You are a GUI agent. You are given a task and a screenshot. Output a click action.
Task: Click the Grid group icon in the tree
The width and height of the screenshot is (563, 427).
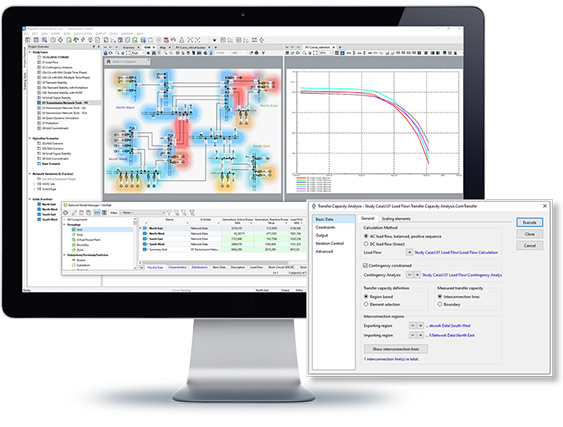tap(74, 229)
